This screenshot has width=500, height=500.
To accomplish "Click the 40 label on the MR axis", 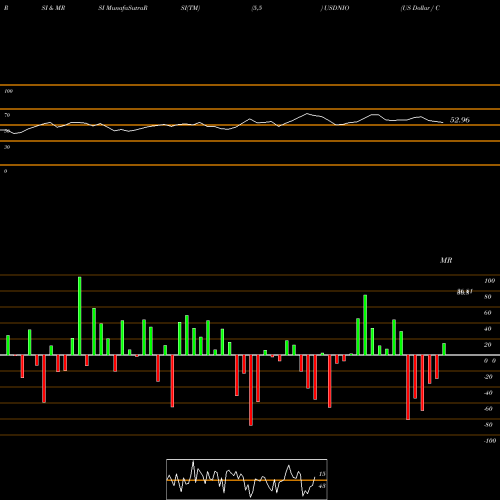I will [488, 329].
